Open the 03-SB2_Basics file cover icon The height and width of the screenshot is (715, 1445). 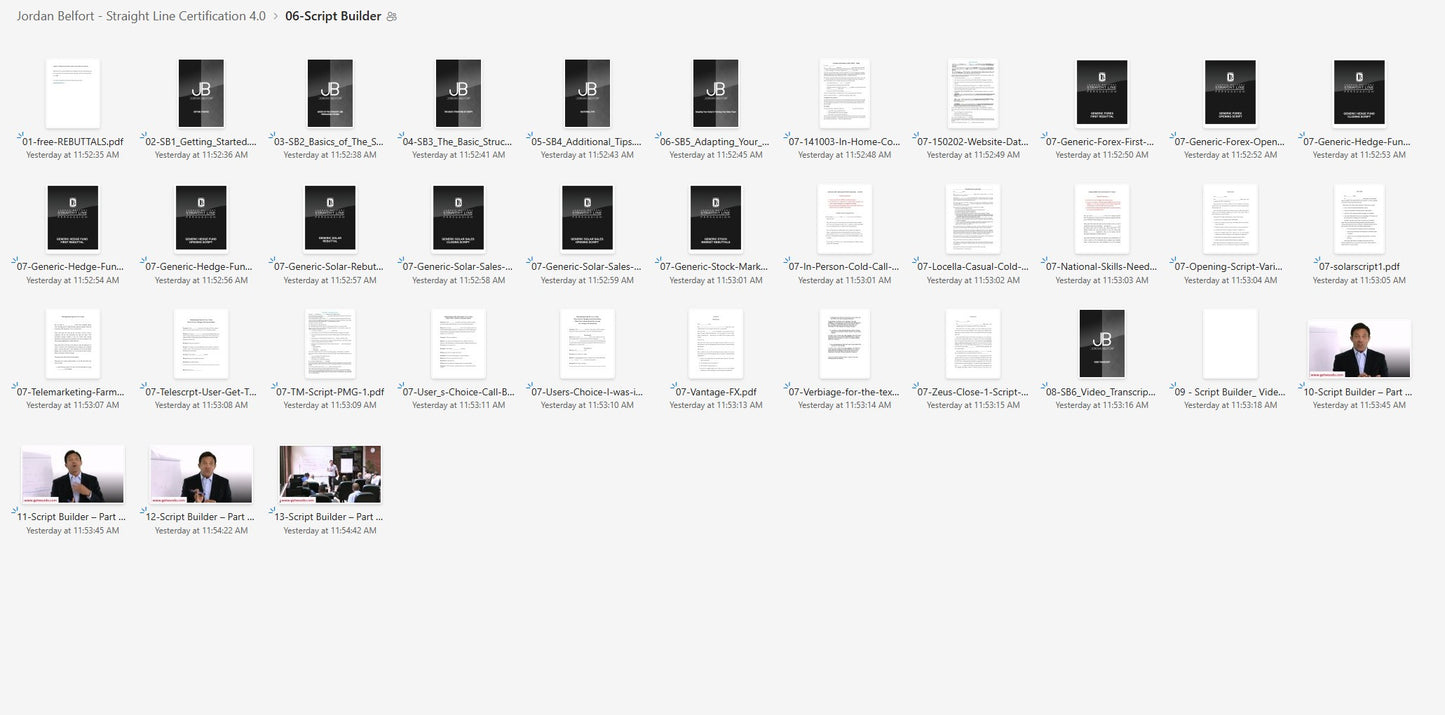pos(330,93)
